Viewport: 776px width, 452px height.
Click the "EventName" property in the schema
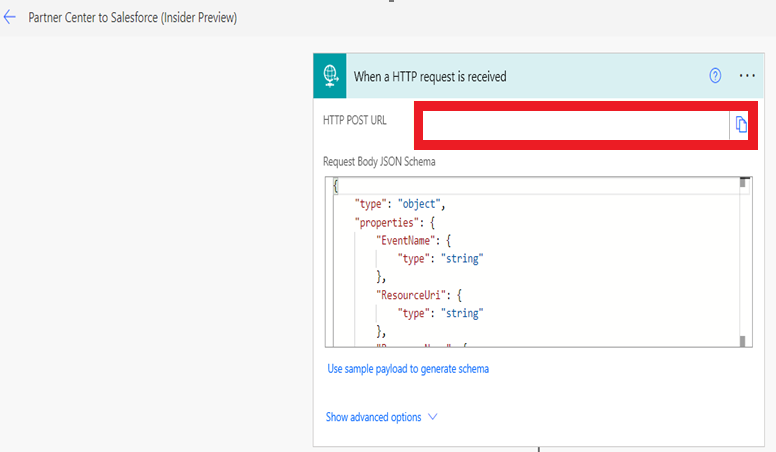408,241
